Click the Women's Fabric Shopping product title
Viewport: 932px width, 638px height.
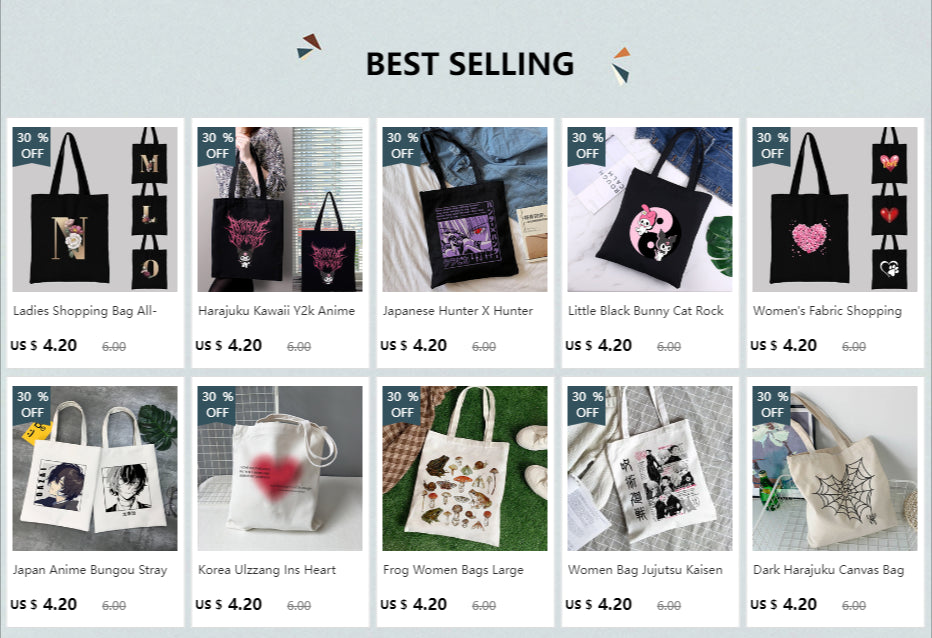pos(827,311)
